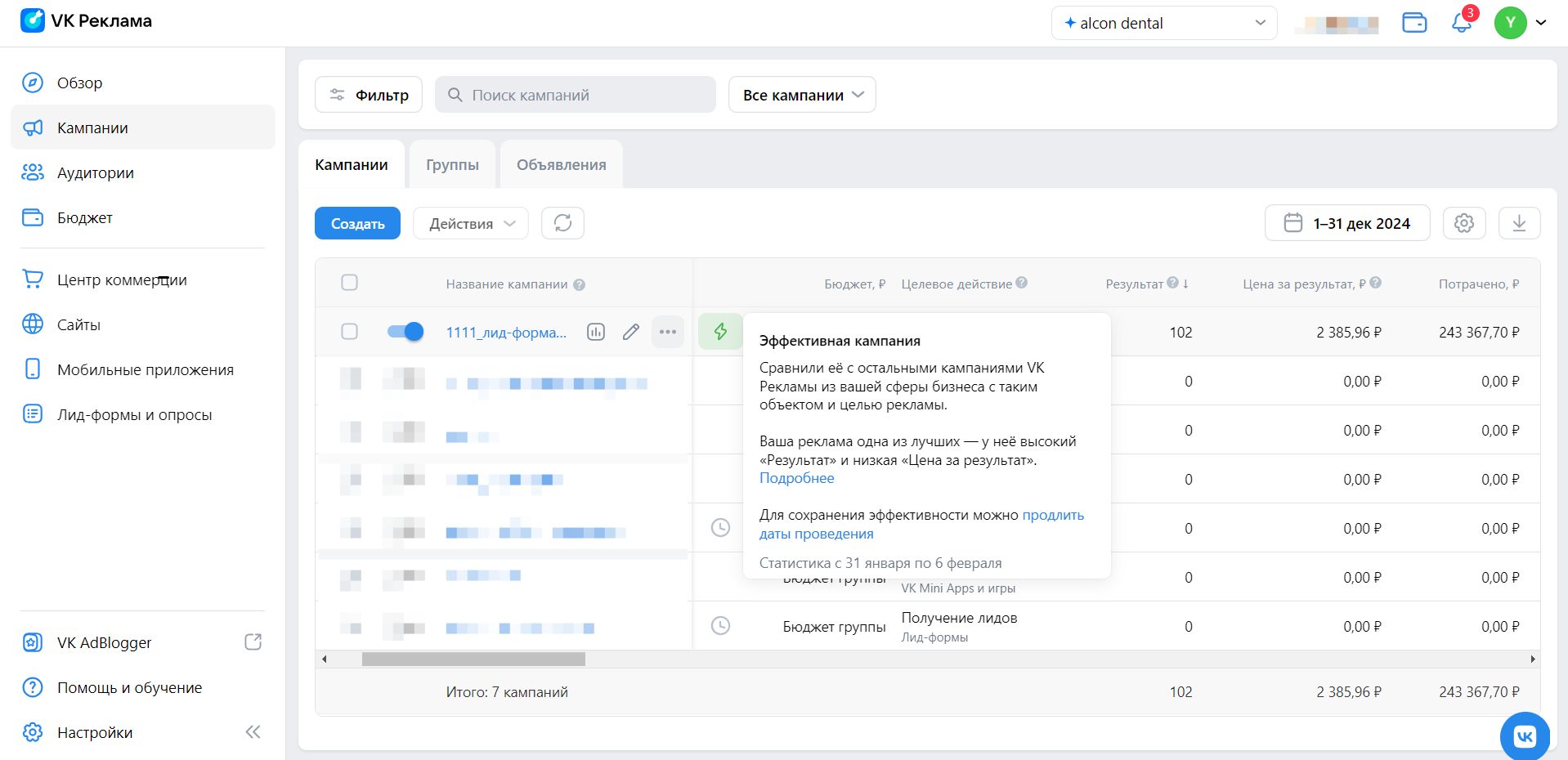Click help icon next to Цена за результат
1568x760 pixels.
[1376, 283]
